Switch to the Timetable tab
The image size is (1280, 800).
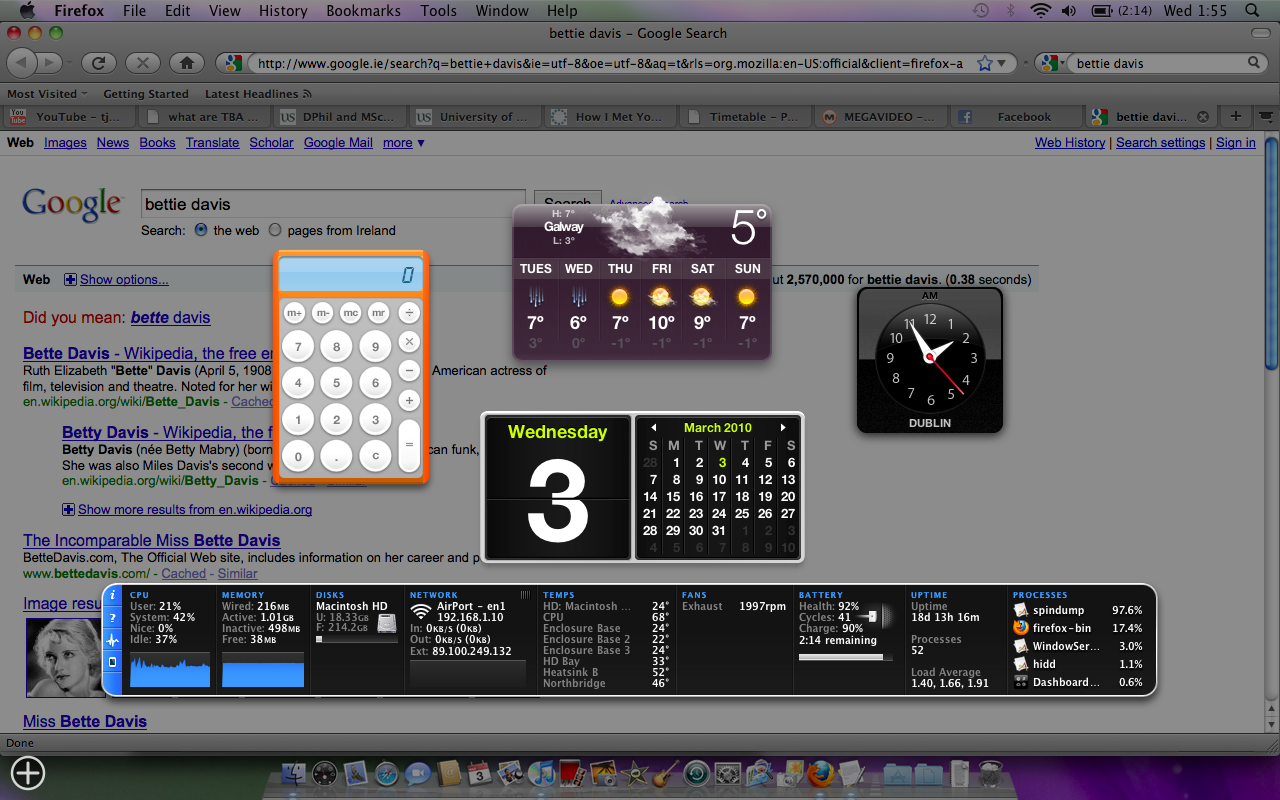coord(745,116)
